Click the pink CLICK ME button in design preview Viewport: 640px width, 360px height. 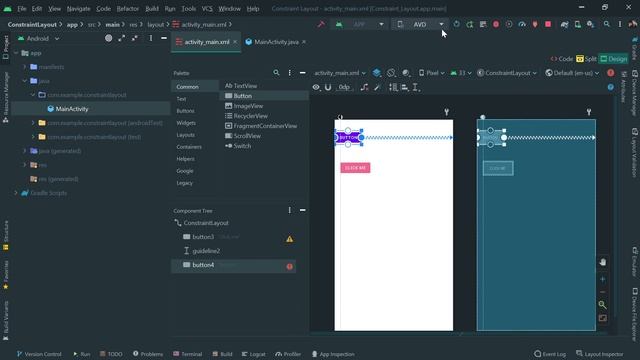(355, 168)
